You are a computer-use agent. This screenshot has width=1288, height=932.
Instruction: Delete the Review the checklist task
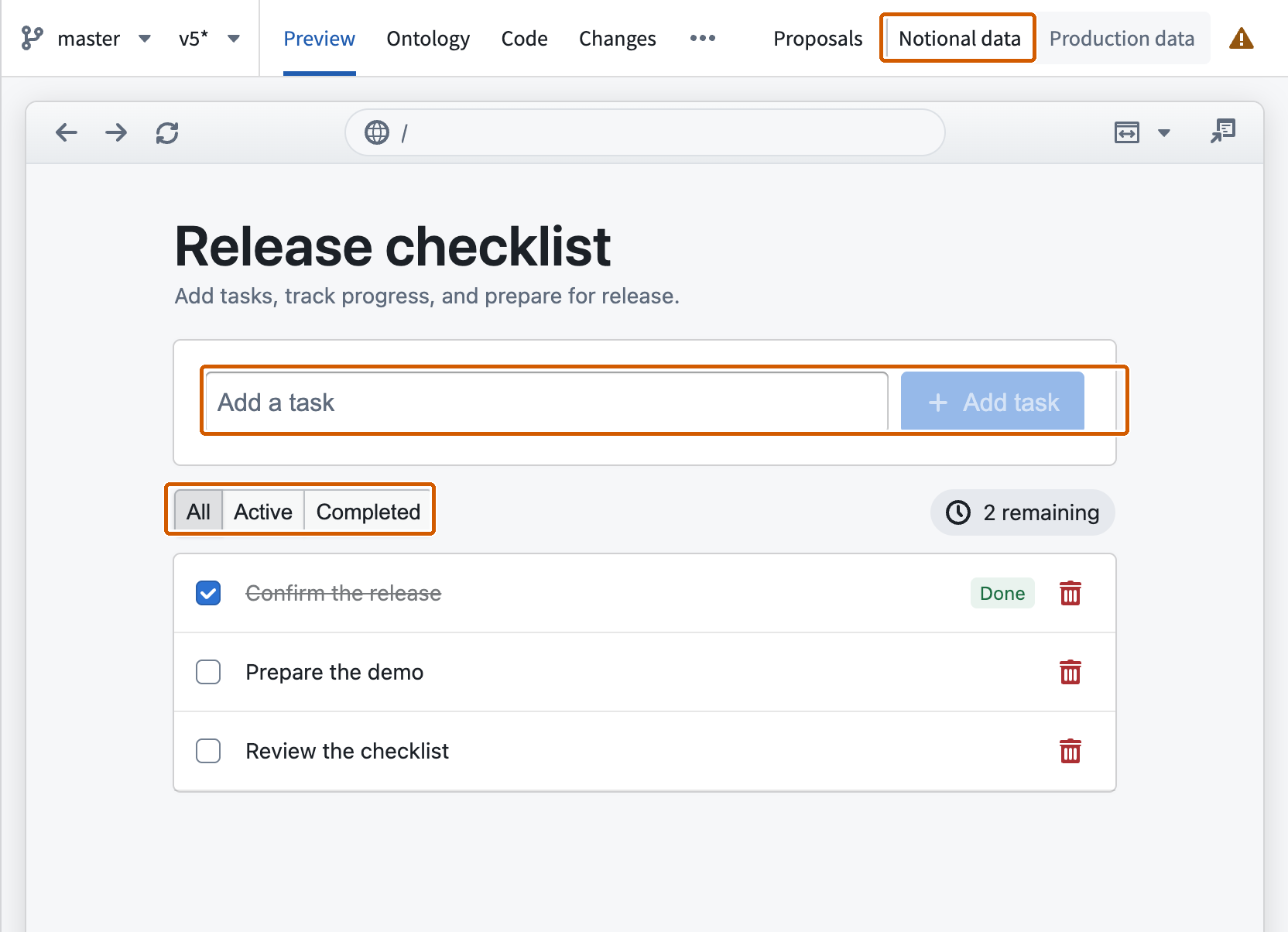(1070, 751)
